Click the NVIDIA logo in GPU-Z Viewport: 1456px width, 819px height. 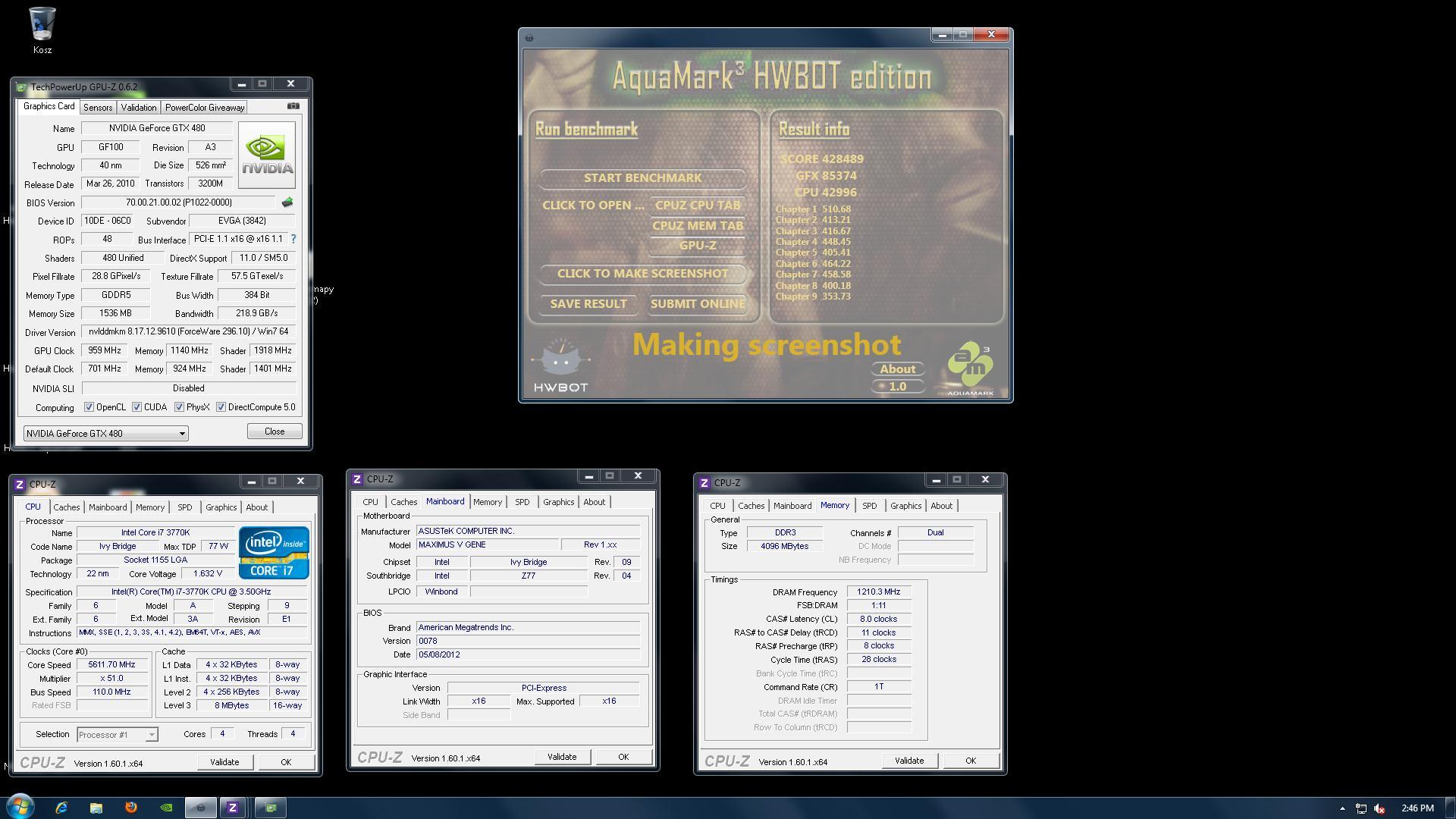(x=266, y=155)
